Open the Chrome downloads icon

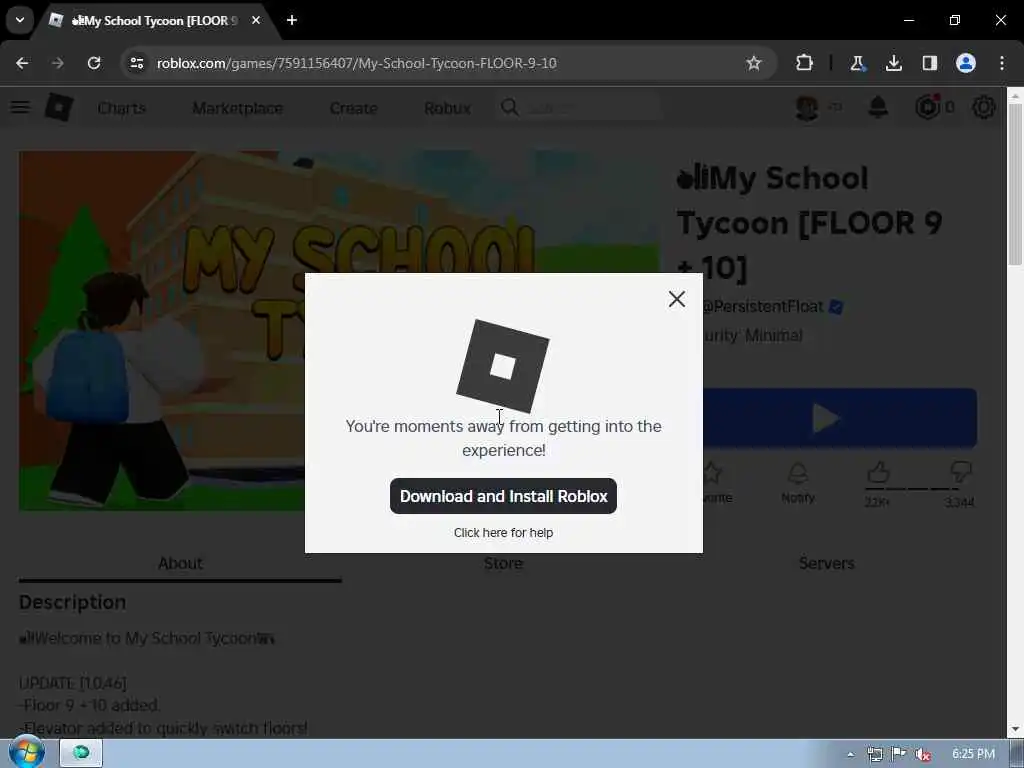pyautogui.click(x=893, y=63)
